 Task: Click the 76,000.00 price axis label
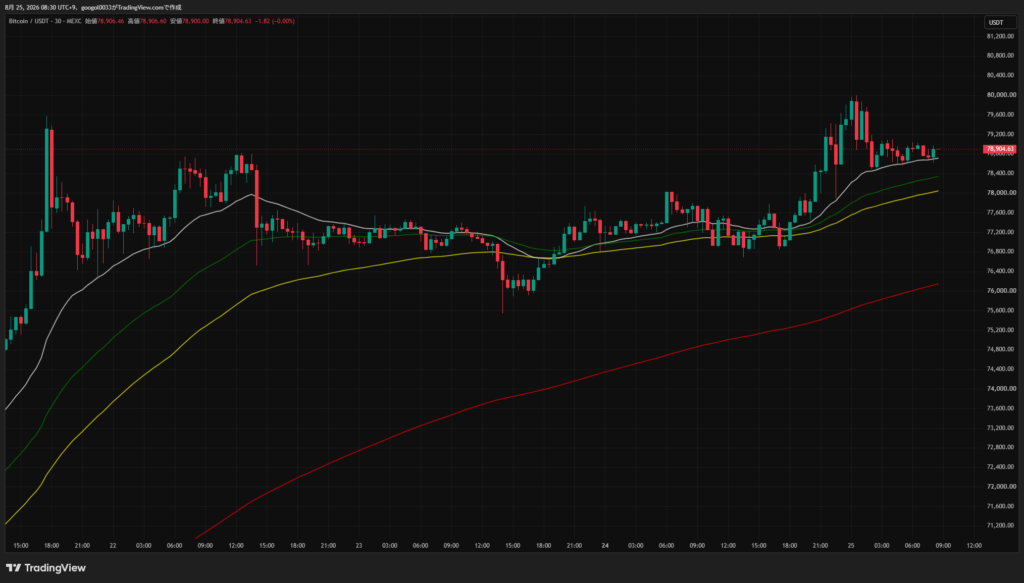[x=1000, y=291]
